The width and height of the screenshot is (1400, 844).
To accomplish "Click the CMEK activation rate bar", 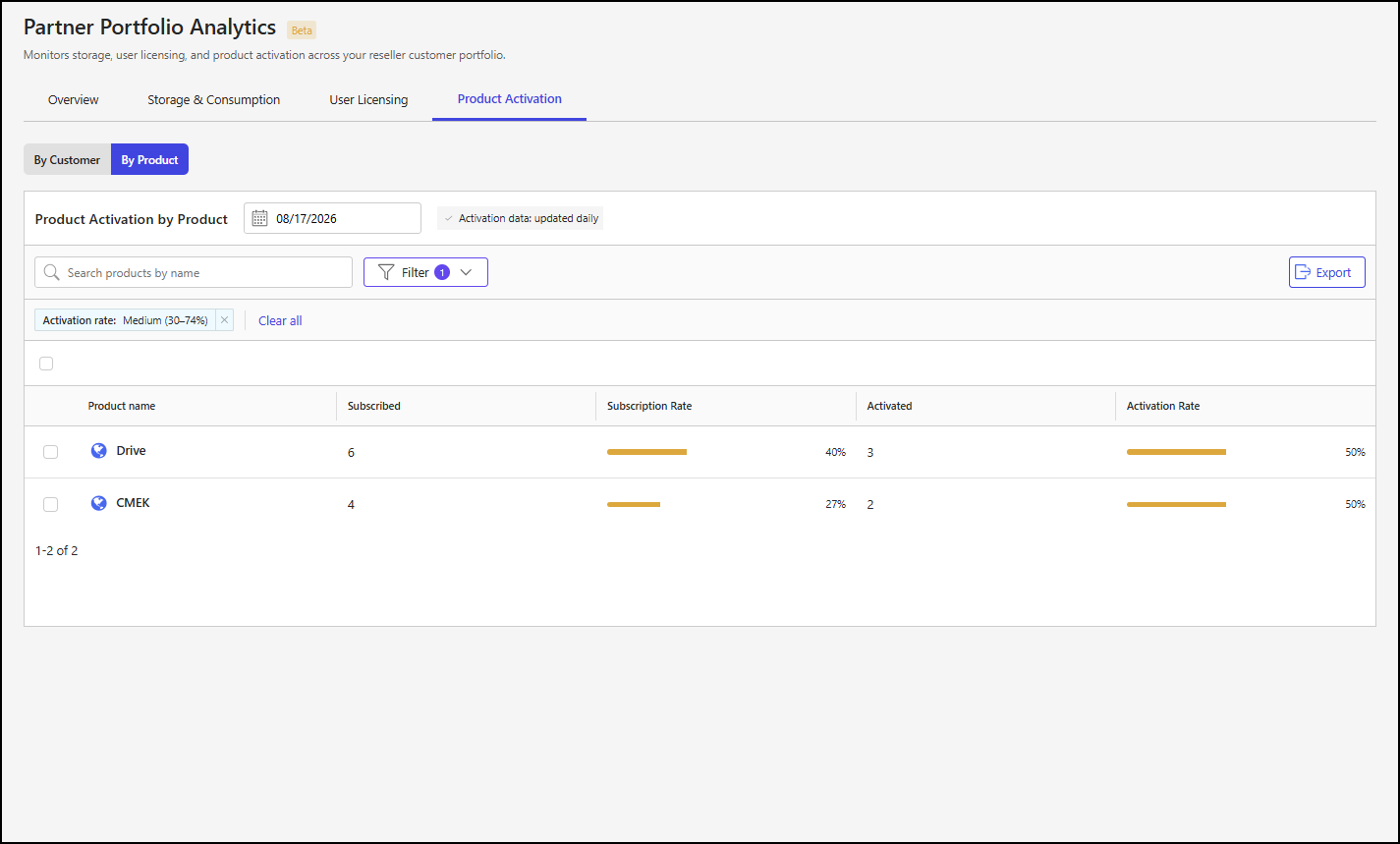I will pyautogui.click(x=1176, y=504).
